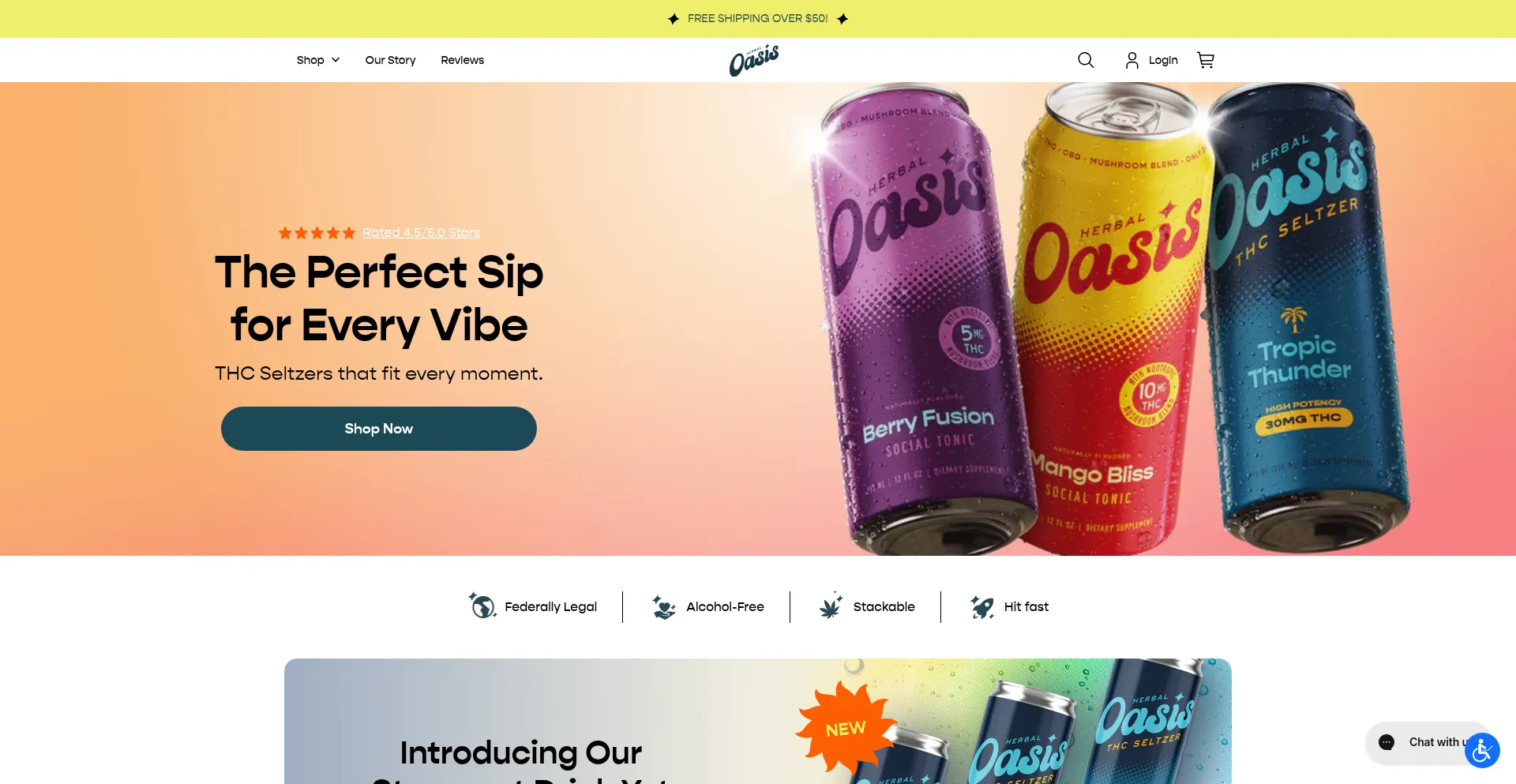Click the Stackable leaf icon
The height and width of the screenshot is (784, 1516).
point(831,606)
